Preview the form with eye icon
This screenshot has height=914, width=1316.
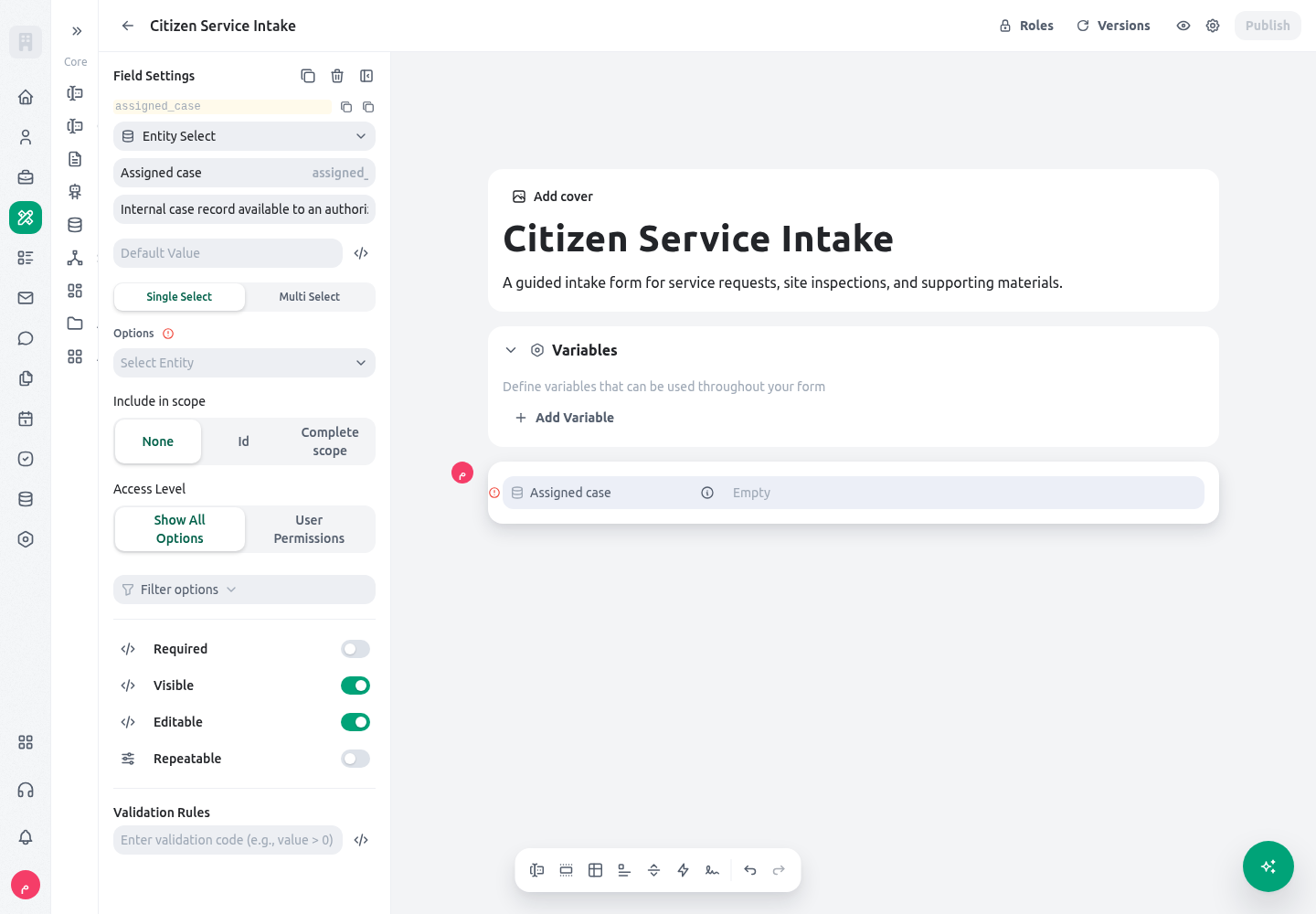(x=1183, y=26)
